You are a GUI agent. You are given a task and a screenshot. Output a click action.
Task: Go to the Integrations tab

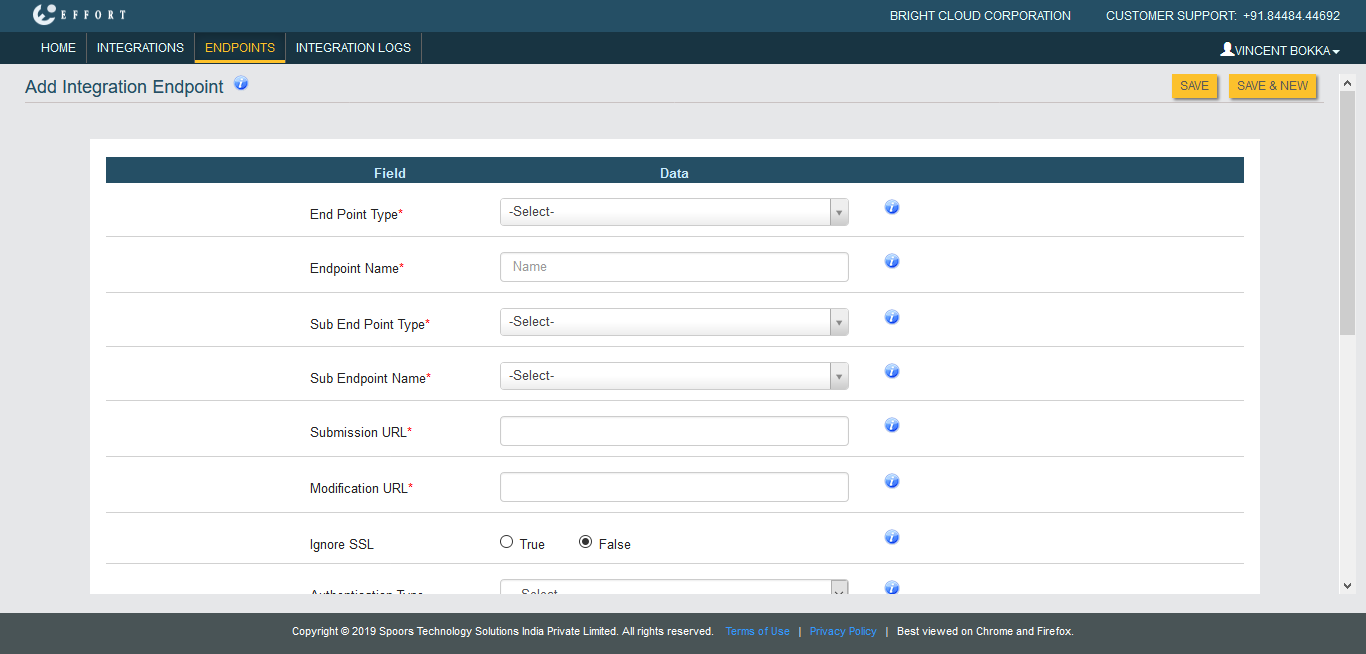click(140, 48)
